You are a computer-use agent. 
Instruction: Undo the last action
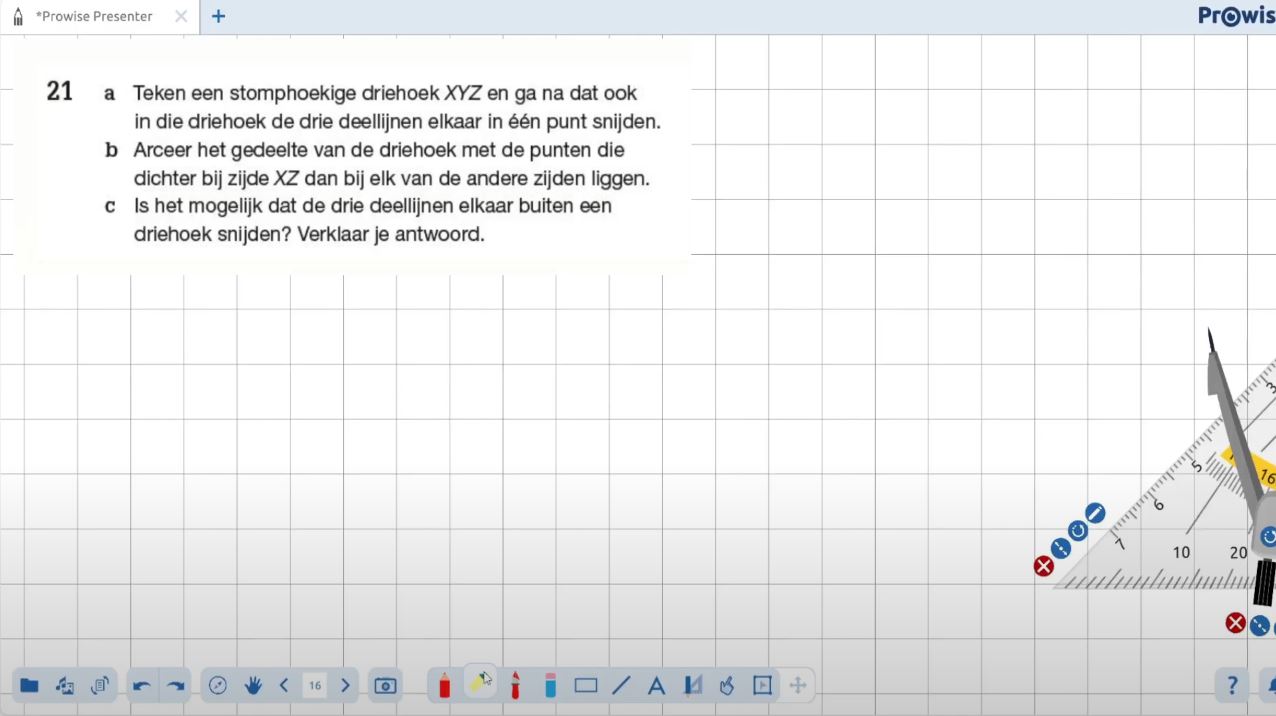click(x=142, y=685)
